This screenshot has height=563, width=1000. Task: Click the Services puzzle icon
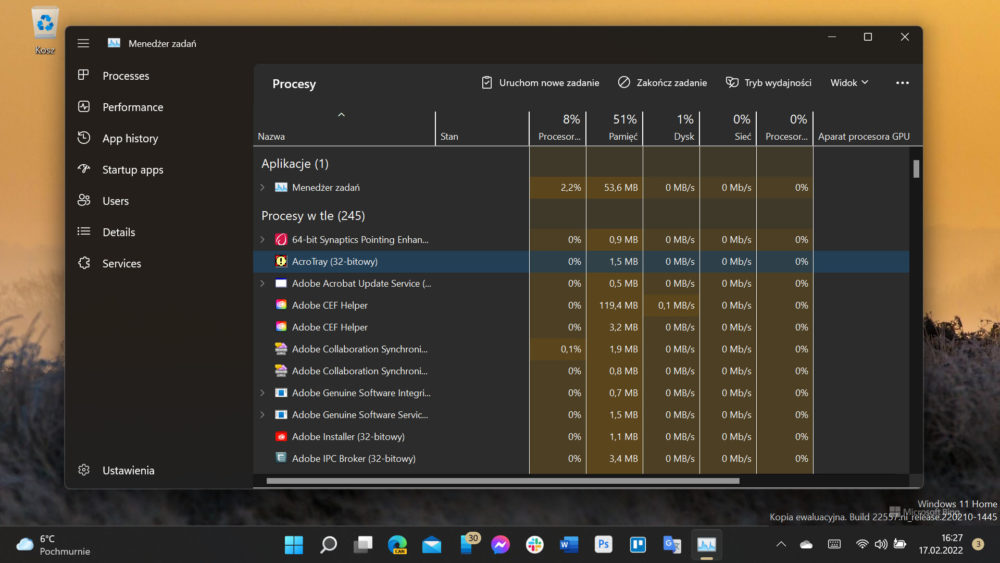coord(84,263)
